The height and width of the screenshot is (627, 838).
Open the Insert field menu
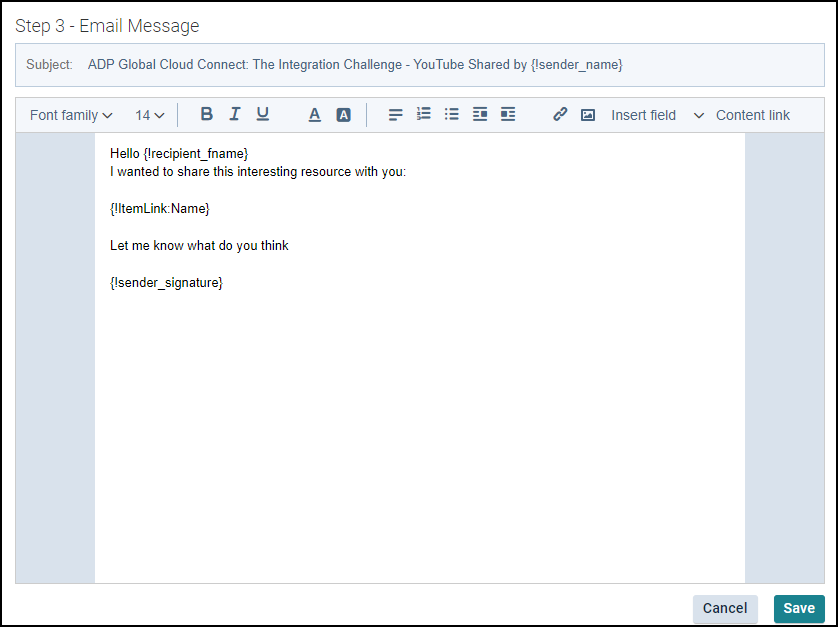pos(643,115)
